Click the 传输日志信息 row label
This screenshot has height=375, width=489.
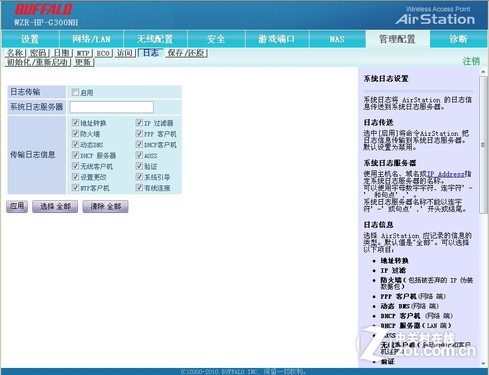coord(33,155)
